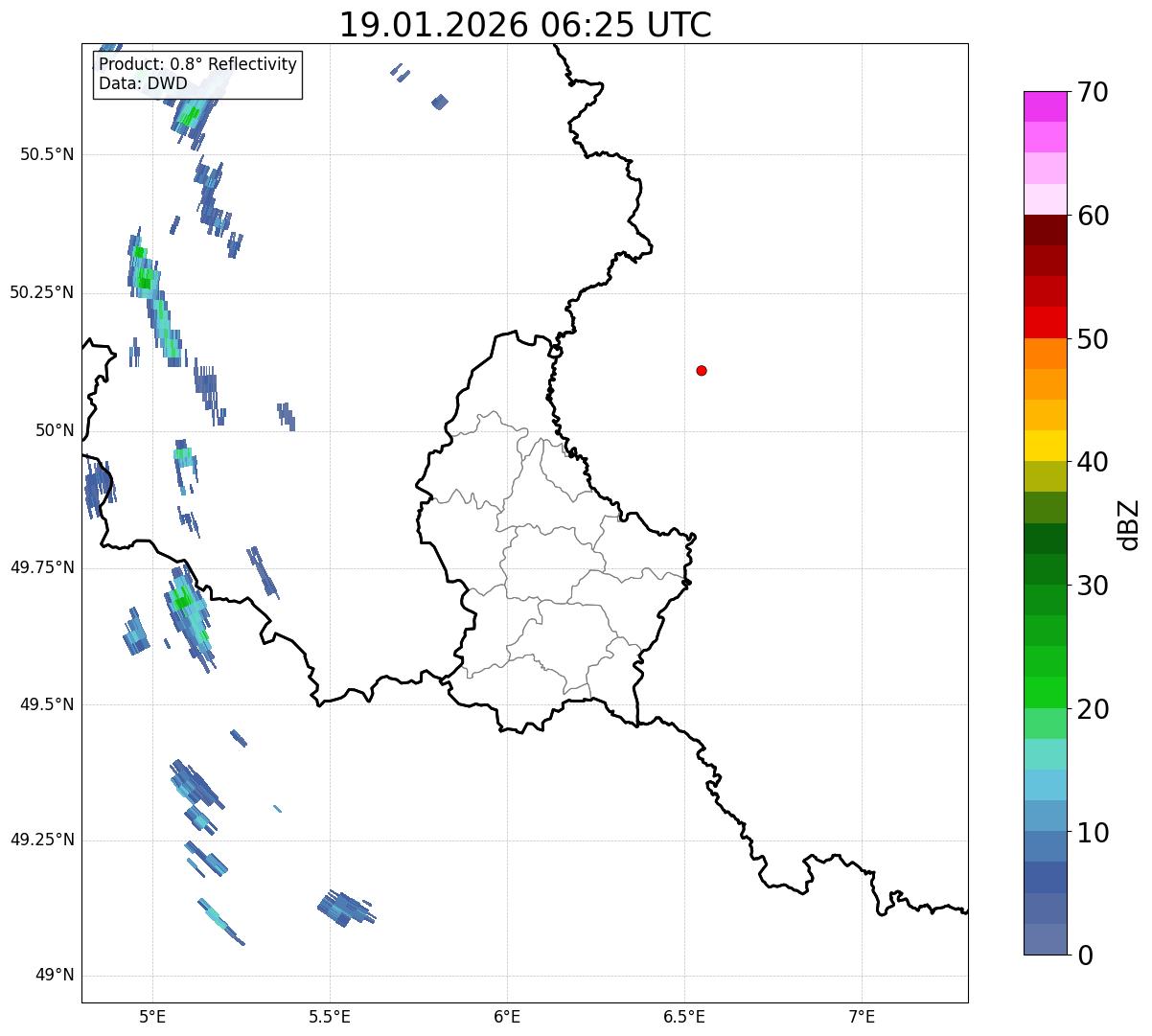Click the latitude label 50.5°N

point(47,155)
